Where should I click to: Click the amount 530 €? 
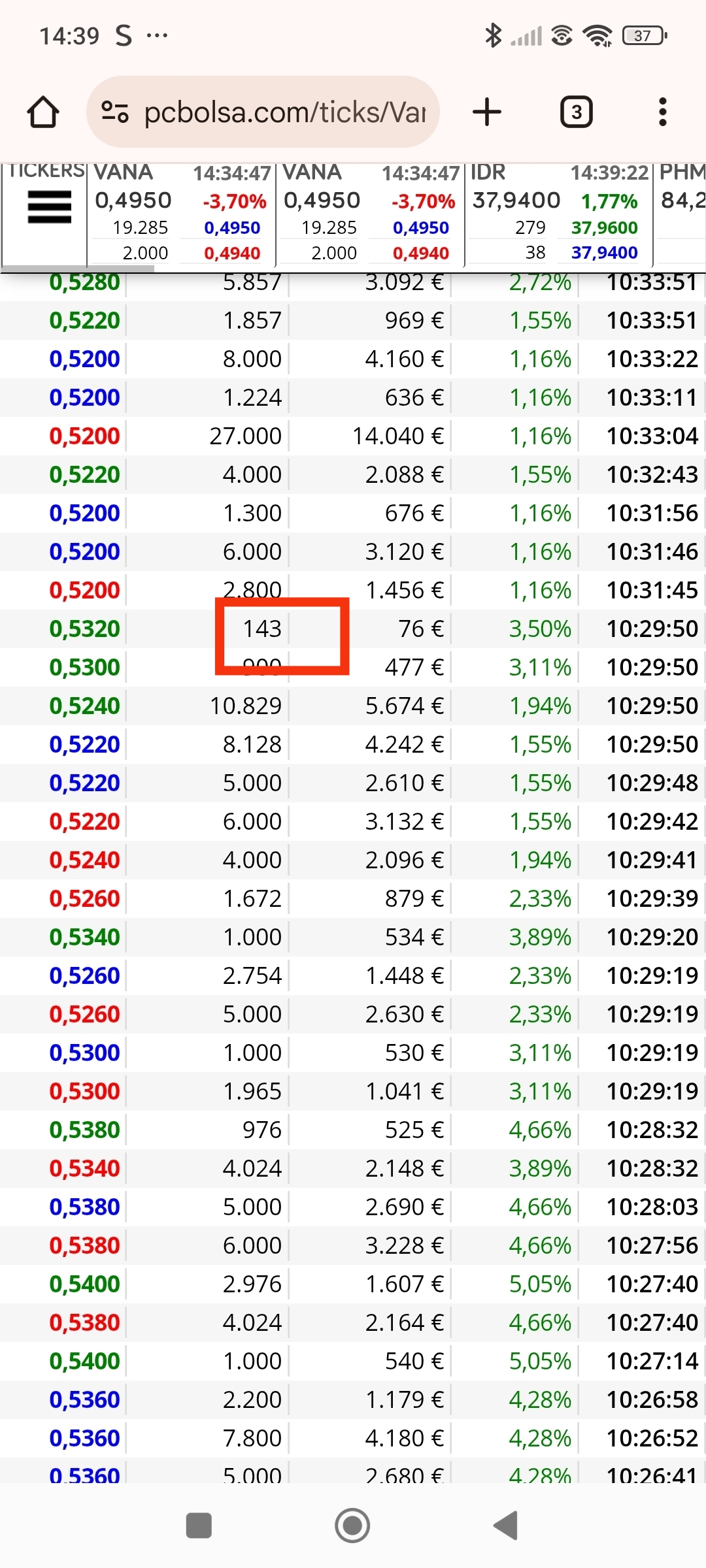(414, 1053)
